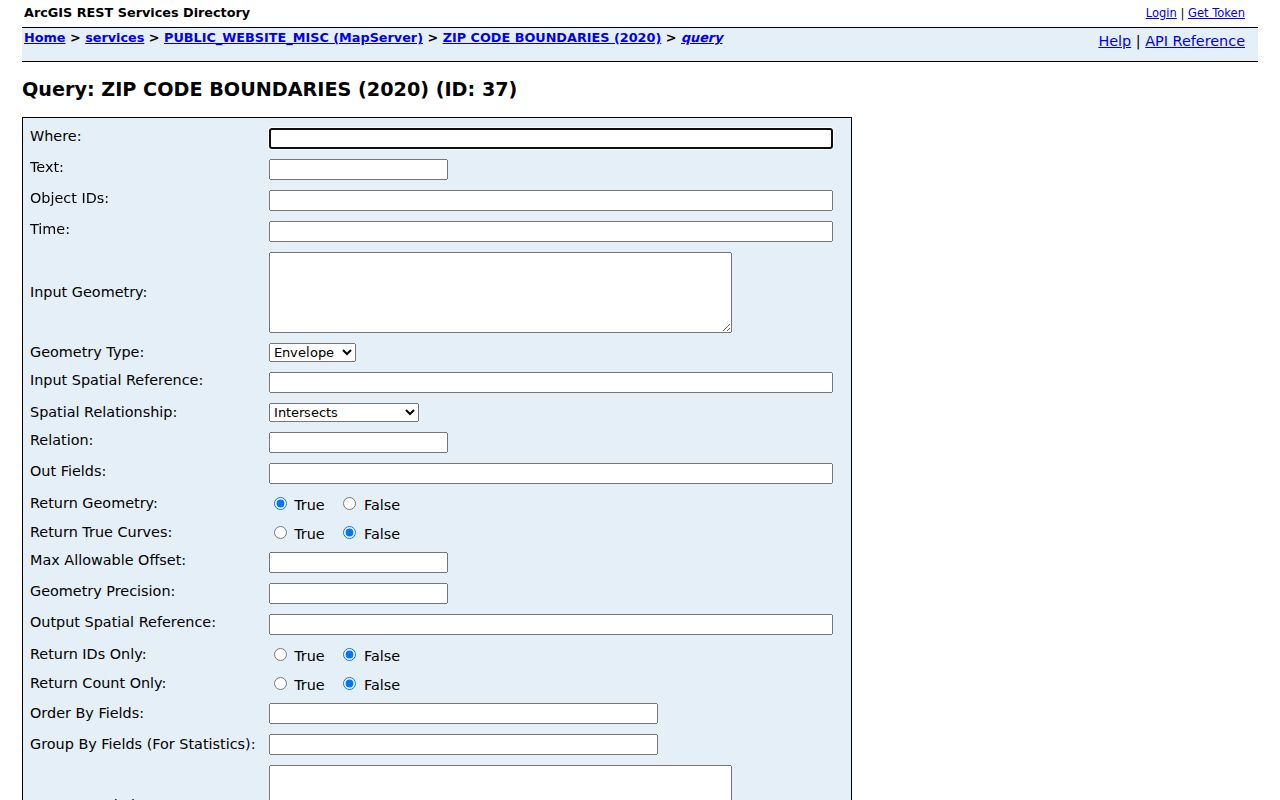
Task: Click the Get Token link
Action: 1216,13
